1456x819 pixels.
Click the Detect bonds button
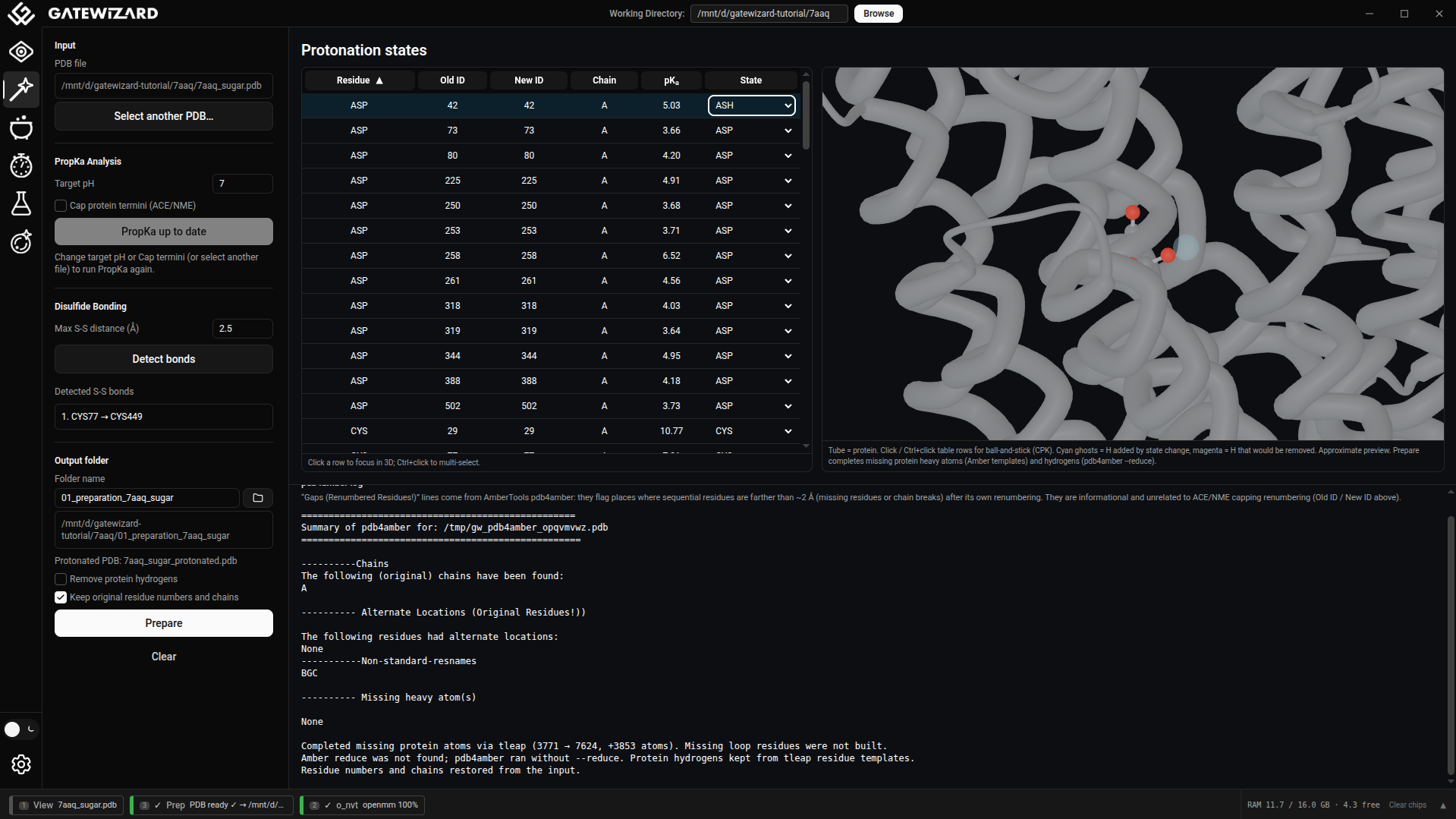click(164, 359)
